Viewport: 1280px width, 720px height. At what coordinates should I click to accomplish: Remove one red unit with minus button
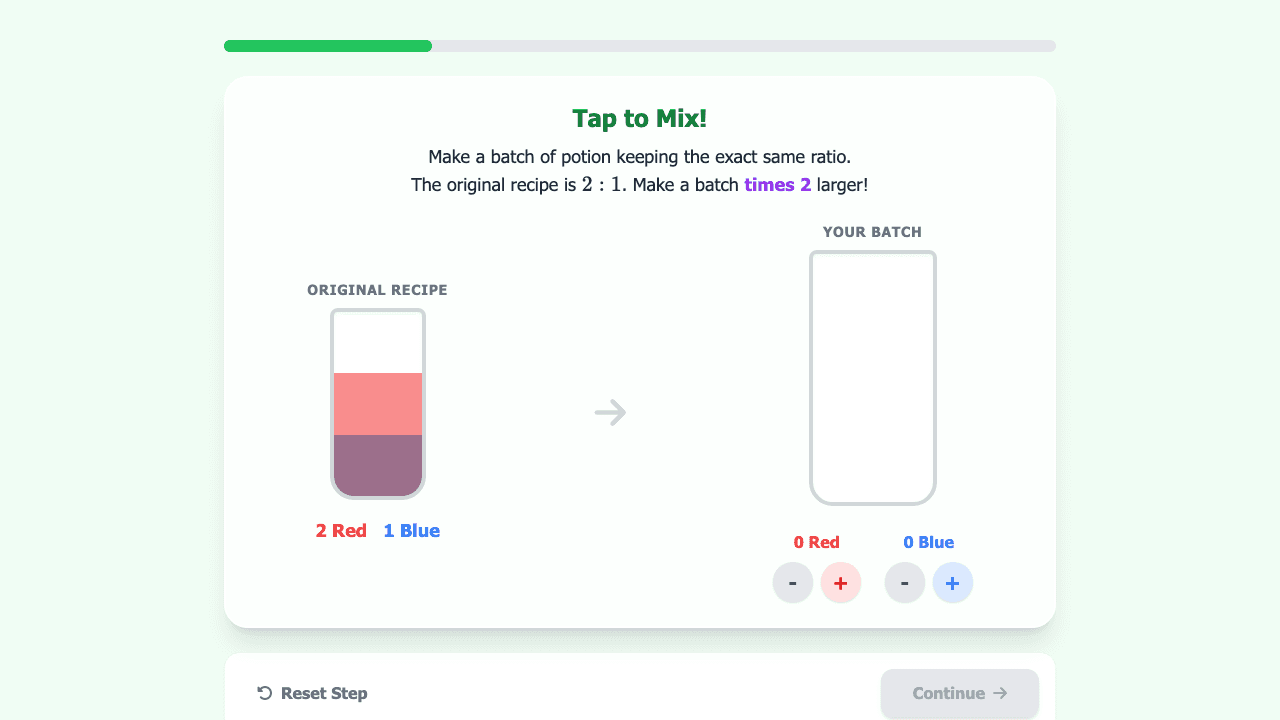click(x=793, y=583)
